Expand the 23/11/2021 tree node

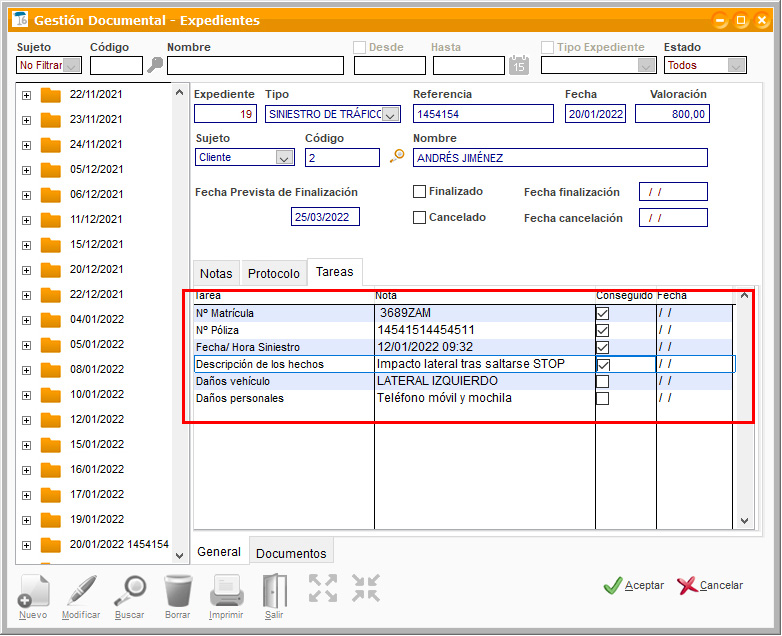26,120
